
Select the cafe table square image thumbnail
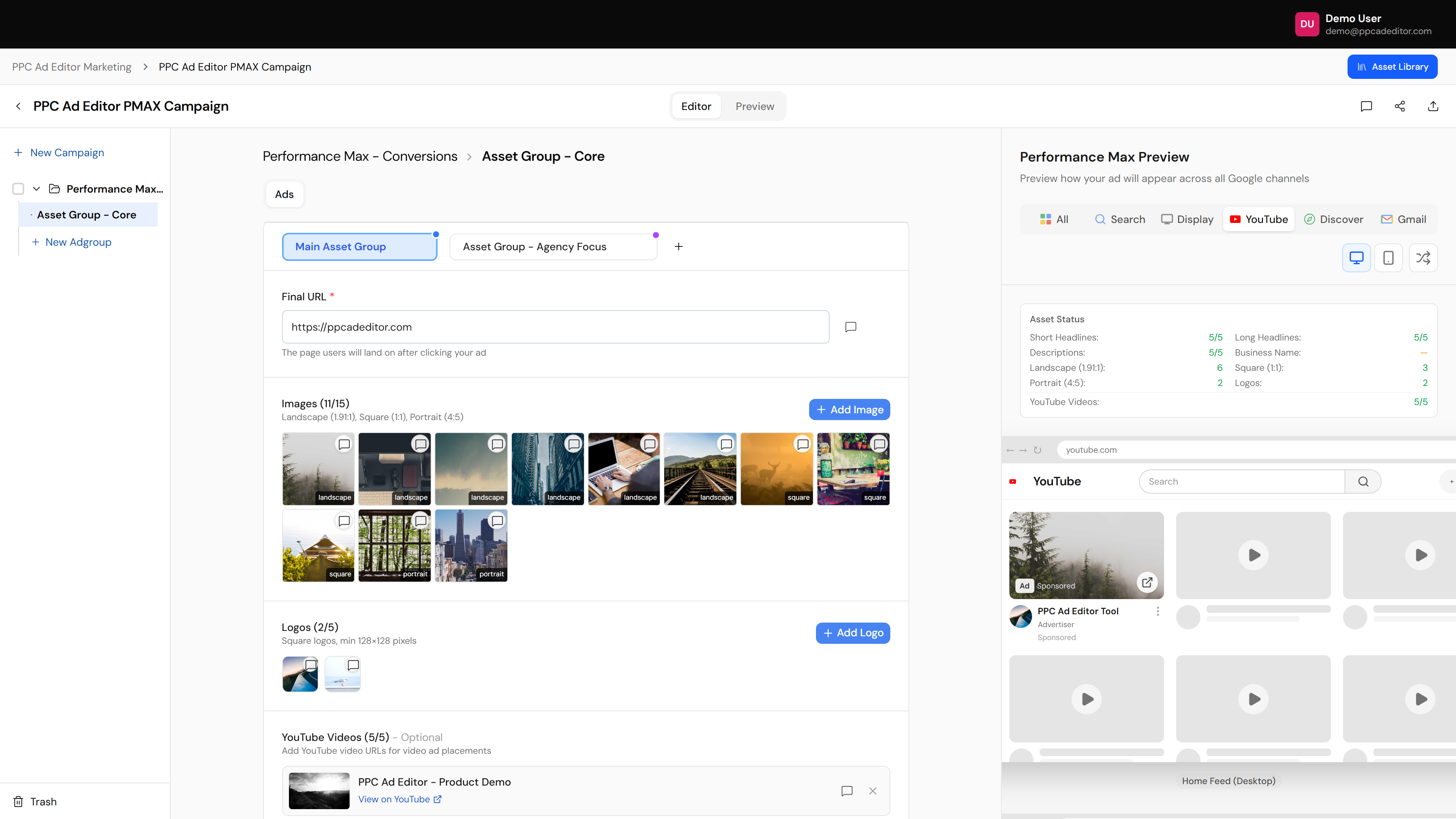tap(854, 469)
